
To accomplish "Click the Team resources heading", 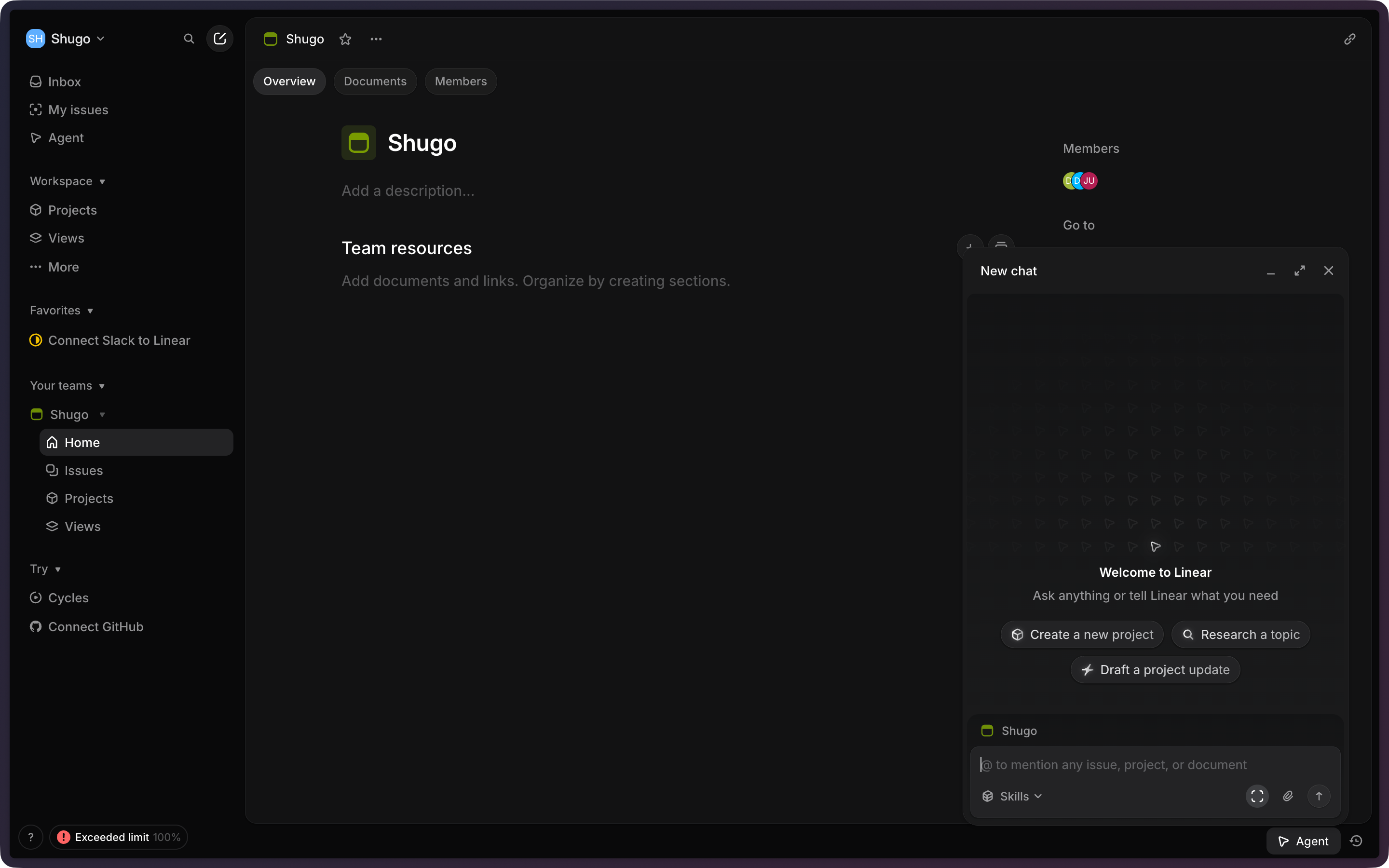I will pyautogui.click(x=407, y=248).
